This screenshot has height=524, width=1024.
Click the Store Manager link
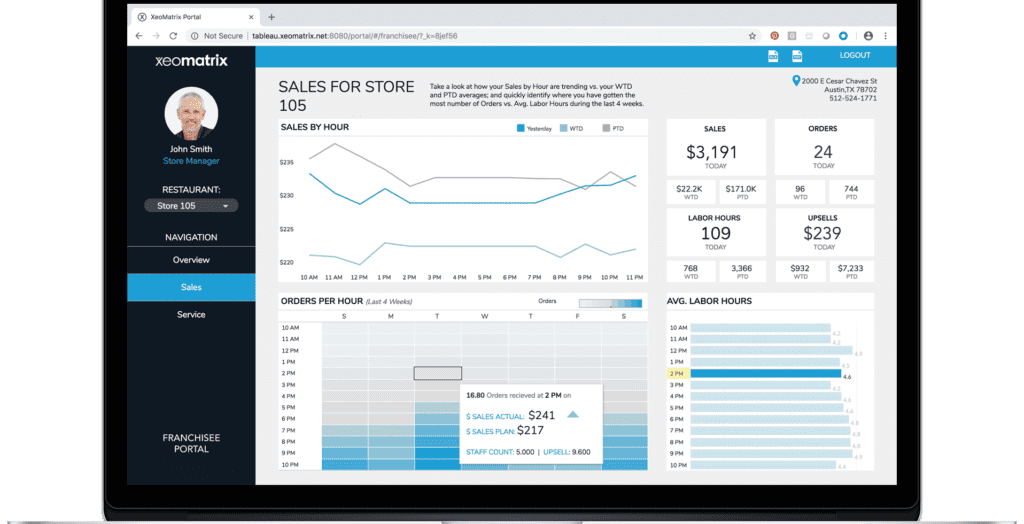click(x=191, y=161)
